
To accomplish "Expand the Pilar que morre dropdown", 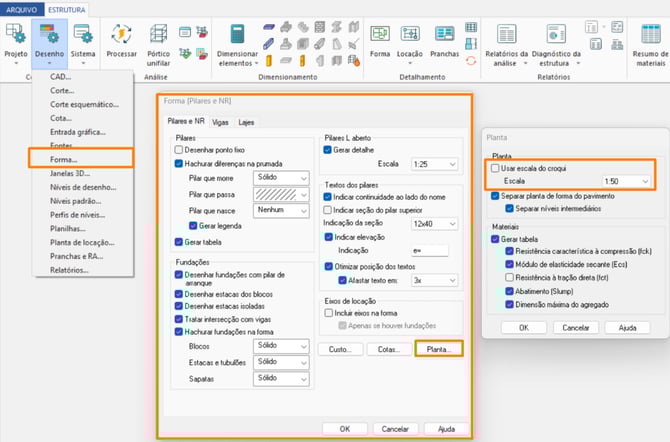I will coord(280,177).
